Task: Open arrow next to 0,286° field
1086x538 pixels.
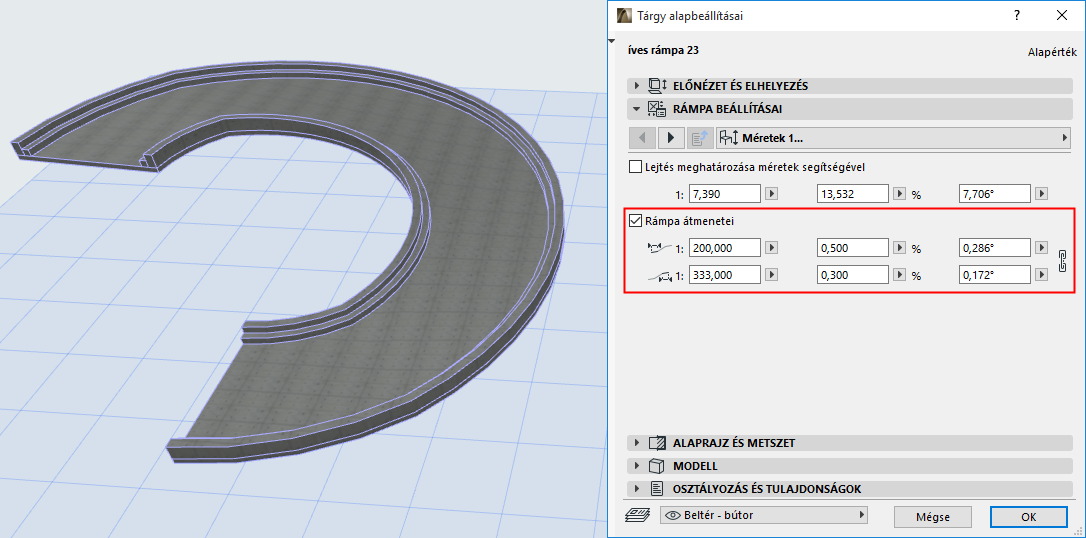Action: click(1040, 248)
